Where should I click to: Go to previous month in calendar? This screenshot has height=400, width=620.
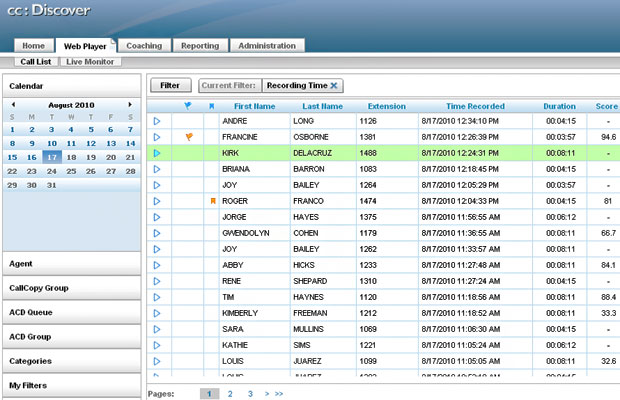point(13,105)
